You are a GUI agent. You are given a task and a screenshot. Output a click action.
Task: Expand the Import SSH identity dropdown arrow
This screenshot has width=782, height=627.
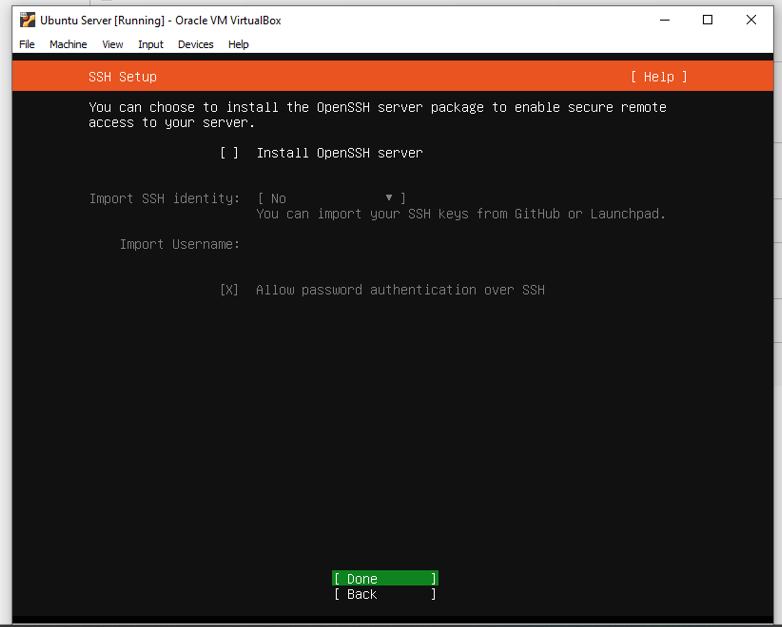tap(389, 198)
